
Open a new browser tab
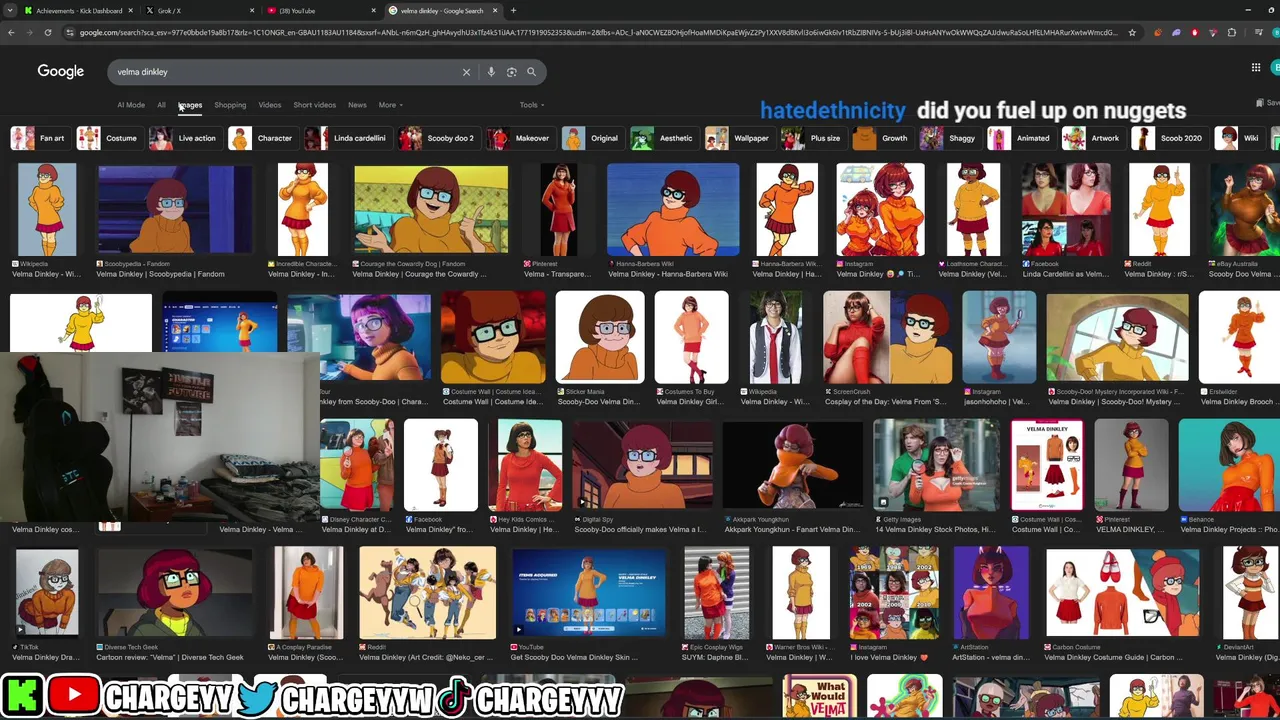[513, 11]
